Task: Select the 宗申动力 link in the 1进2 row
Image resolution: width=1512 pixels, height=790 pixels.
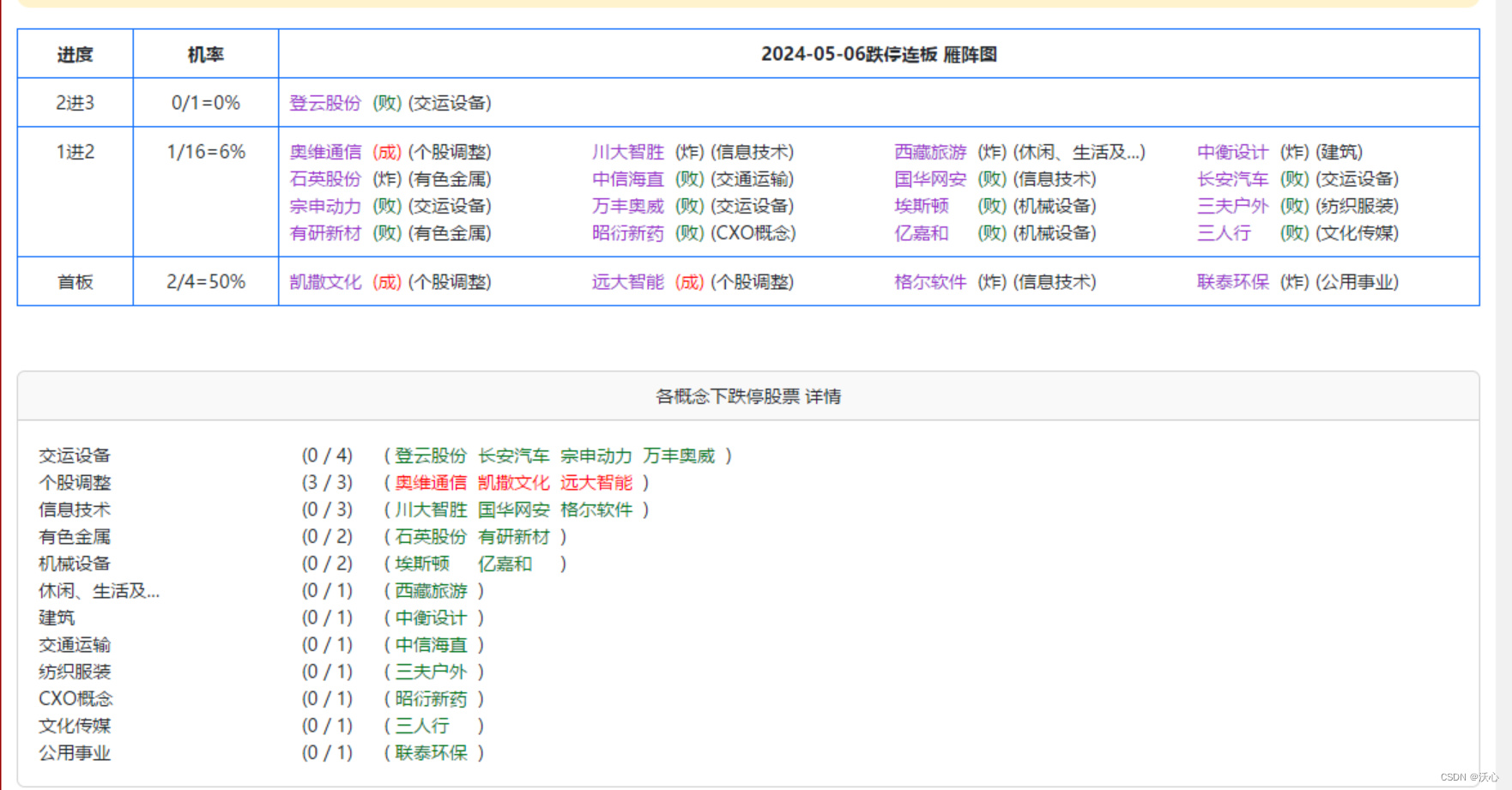Action: pos(325,206)
